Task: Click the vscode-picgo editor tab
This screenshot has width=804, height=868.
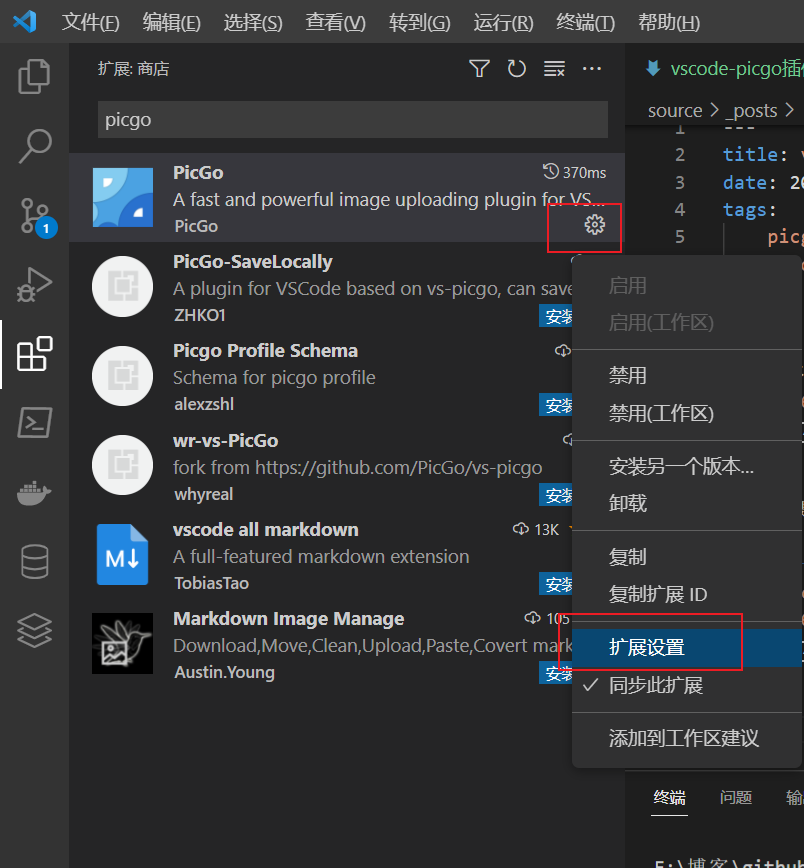Action: (x=724, y=69)
